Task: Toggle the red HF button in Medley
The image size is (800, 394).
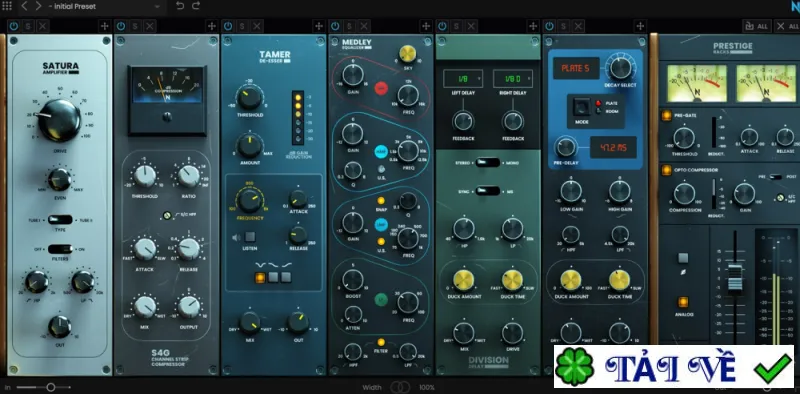Action: click(381, 88)
